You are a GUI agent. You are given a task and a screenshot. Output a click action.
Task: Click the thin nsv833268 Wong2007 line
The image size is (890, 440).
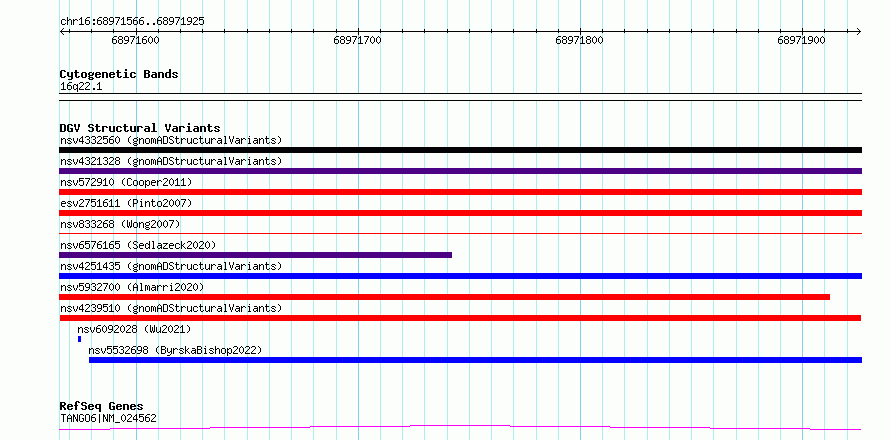point(460,233)
